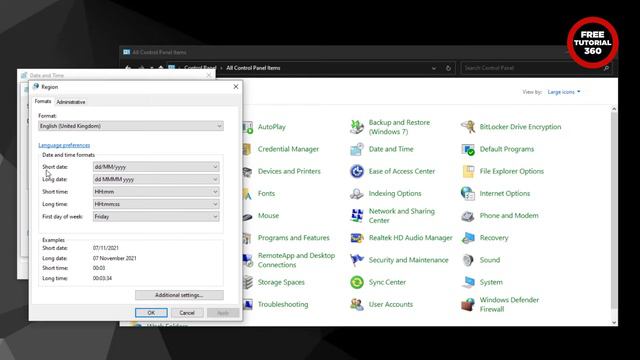Open the Devices and Printers link
Viewport: 640px width, 360px height.
click(x=289, y=171)
